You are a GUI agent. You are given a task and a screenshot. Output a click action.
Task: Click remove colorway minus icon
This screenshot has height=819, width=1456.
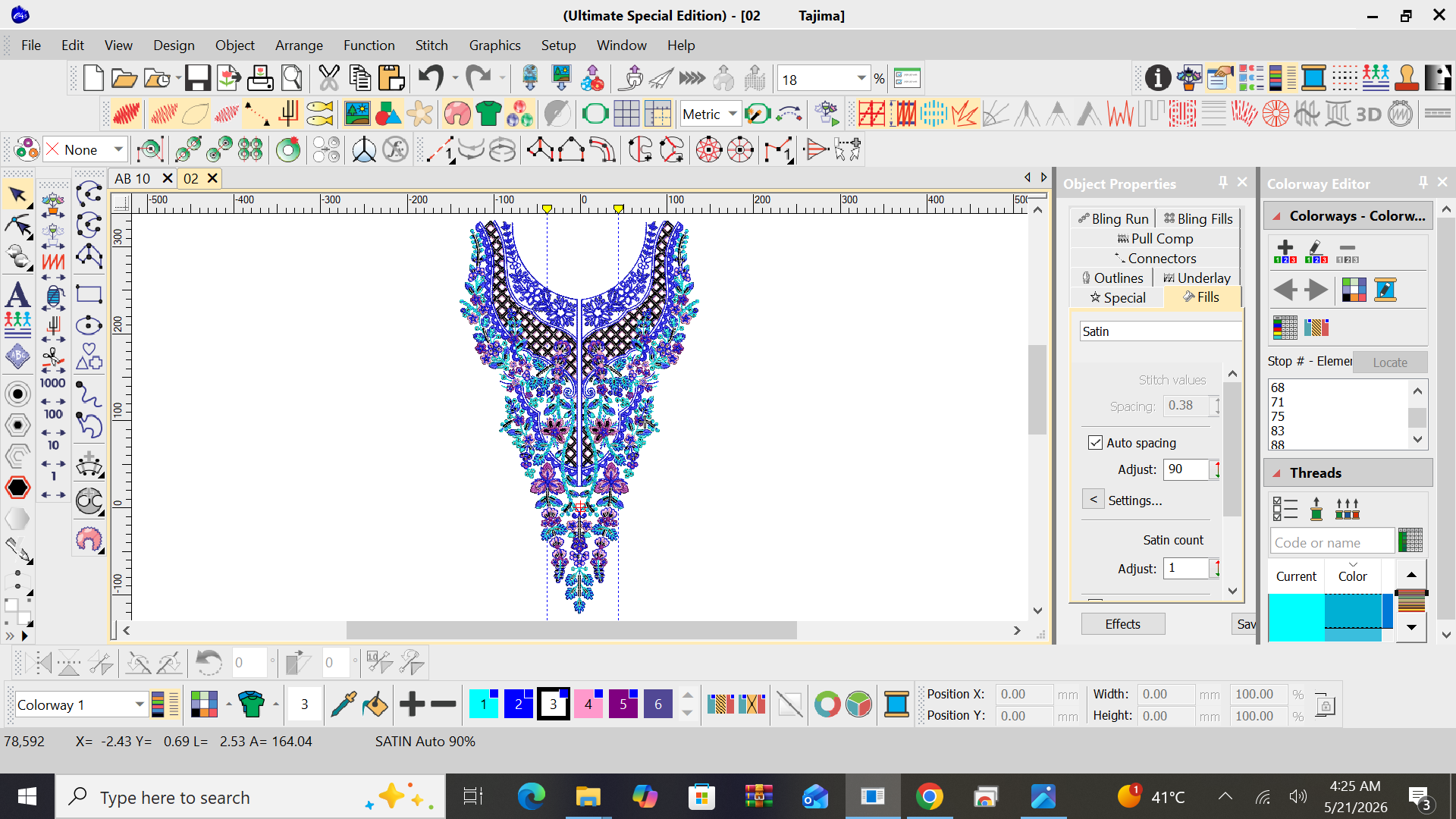click(x=1347, y=251)
